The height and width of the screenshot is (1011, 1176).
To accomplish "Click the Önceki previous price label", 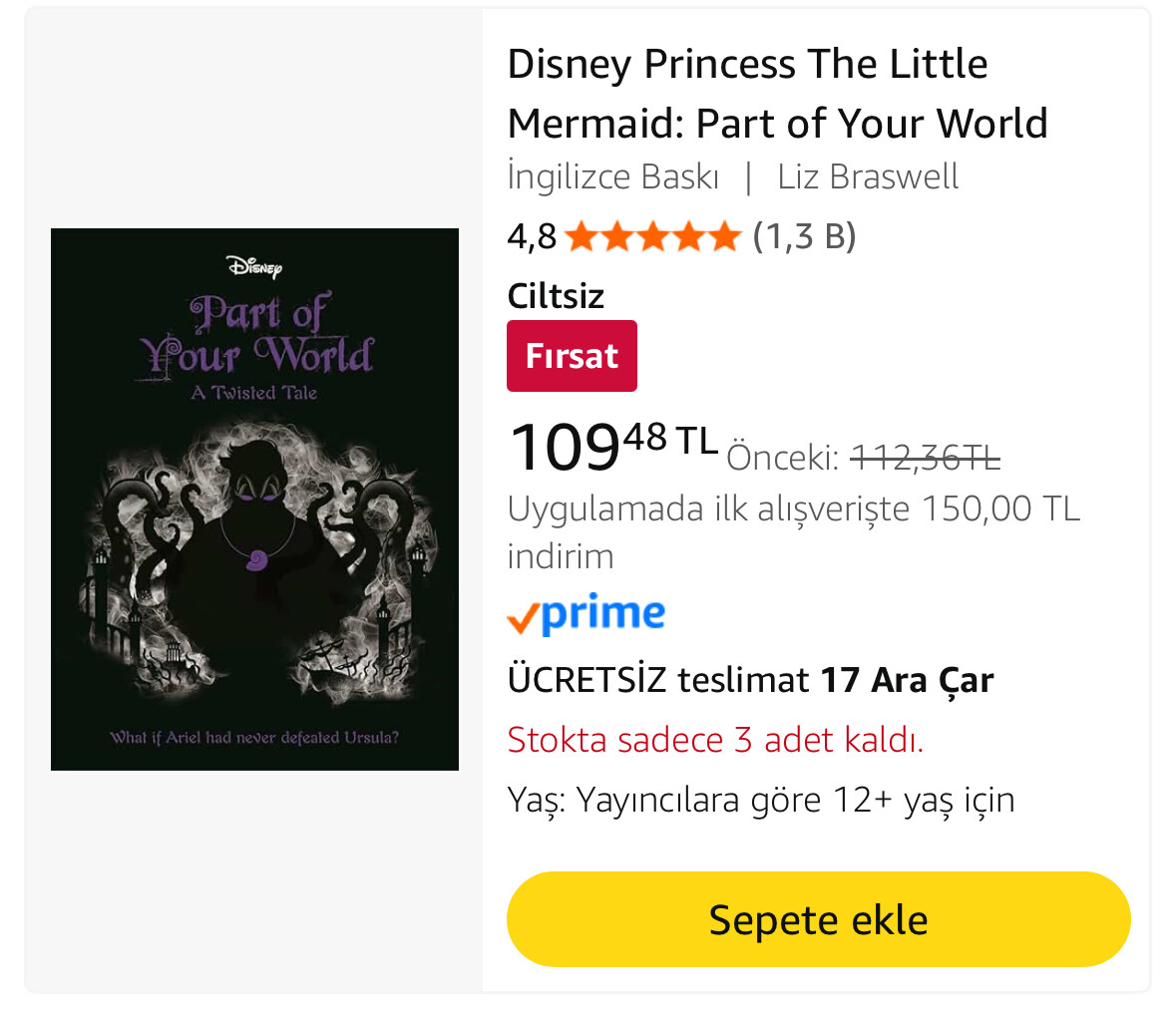I will [x=782, y=458].
